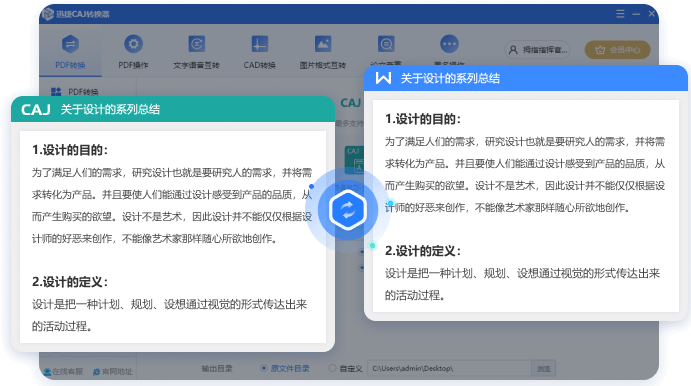
Task: Select PDF转换 in the left sidebar
Action: point(75,92)
